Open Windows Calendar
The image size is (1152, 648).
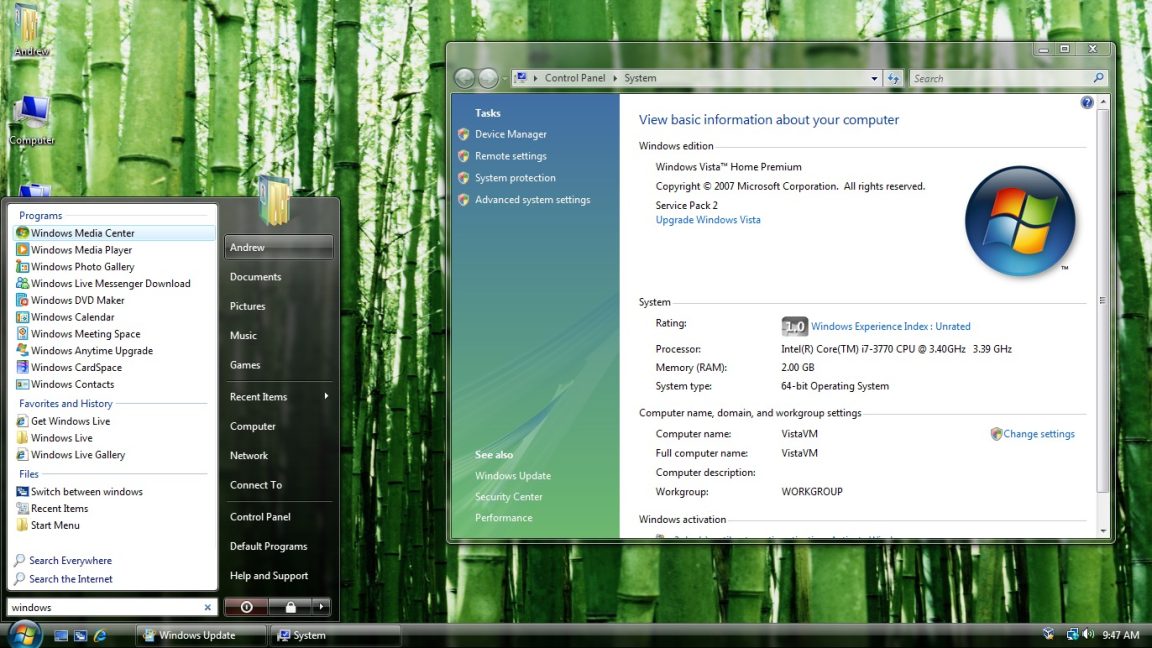70,316
